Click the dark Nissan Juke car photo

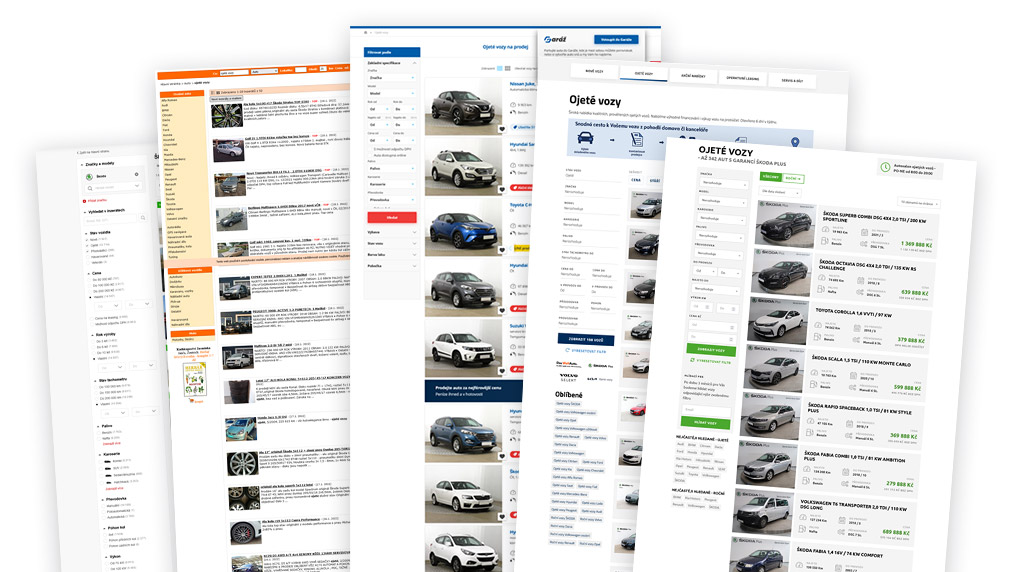(x=462, y=105)
